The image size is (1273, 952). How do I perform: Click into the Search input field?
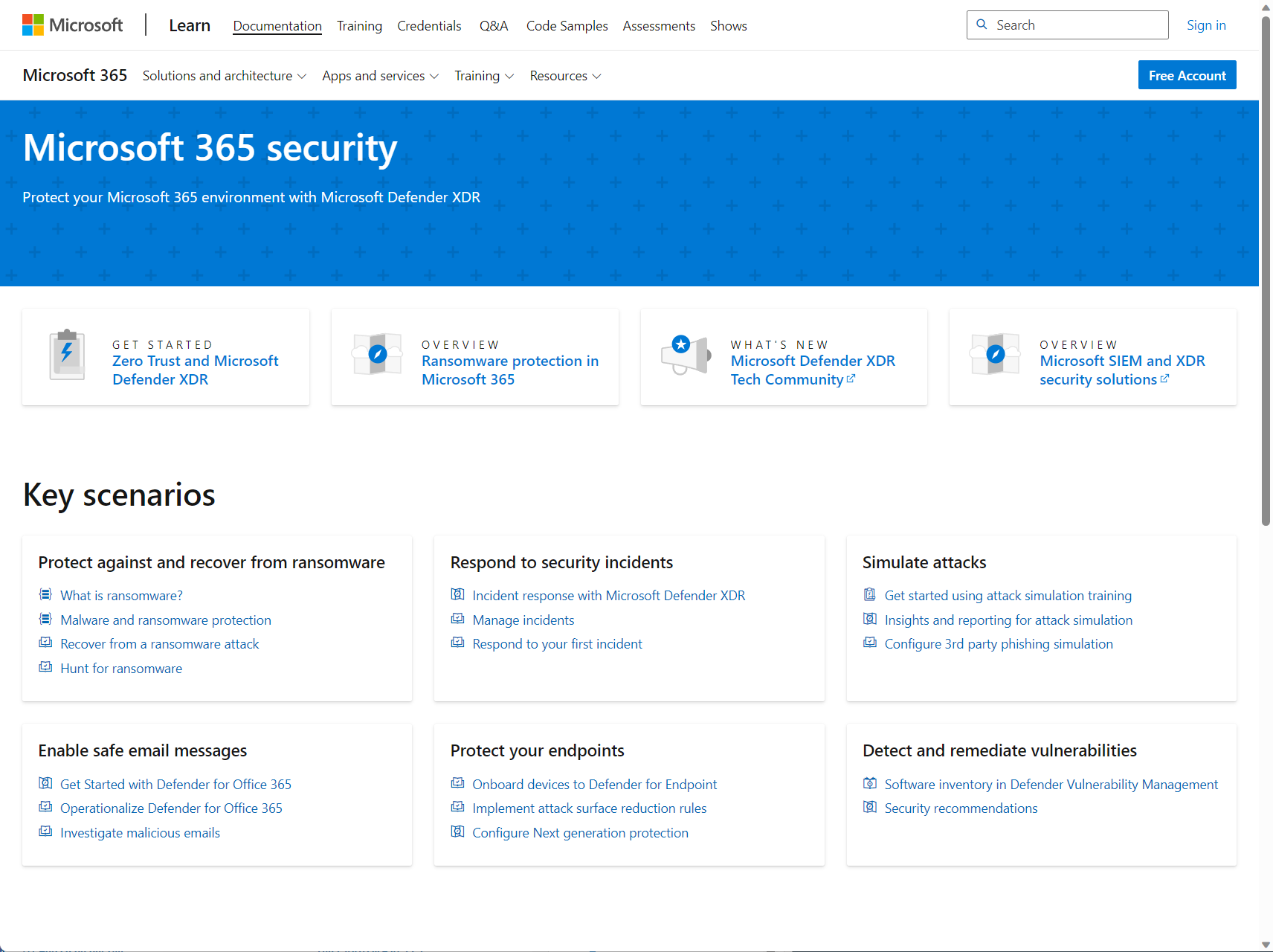pyautogui.click(x=1068, y=25)
